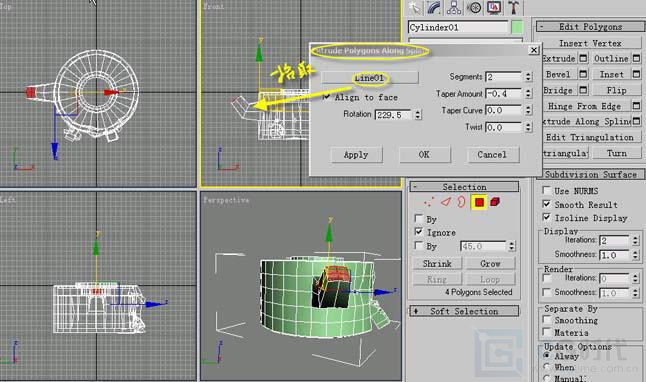Close the Extrude Polygons Along Spline dialog

click(x=534, y=50)
